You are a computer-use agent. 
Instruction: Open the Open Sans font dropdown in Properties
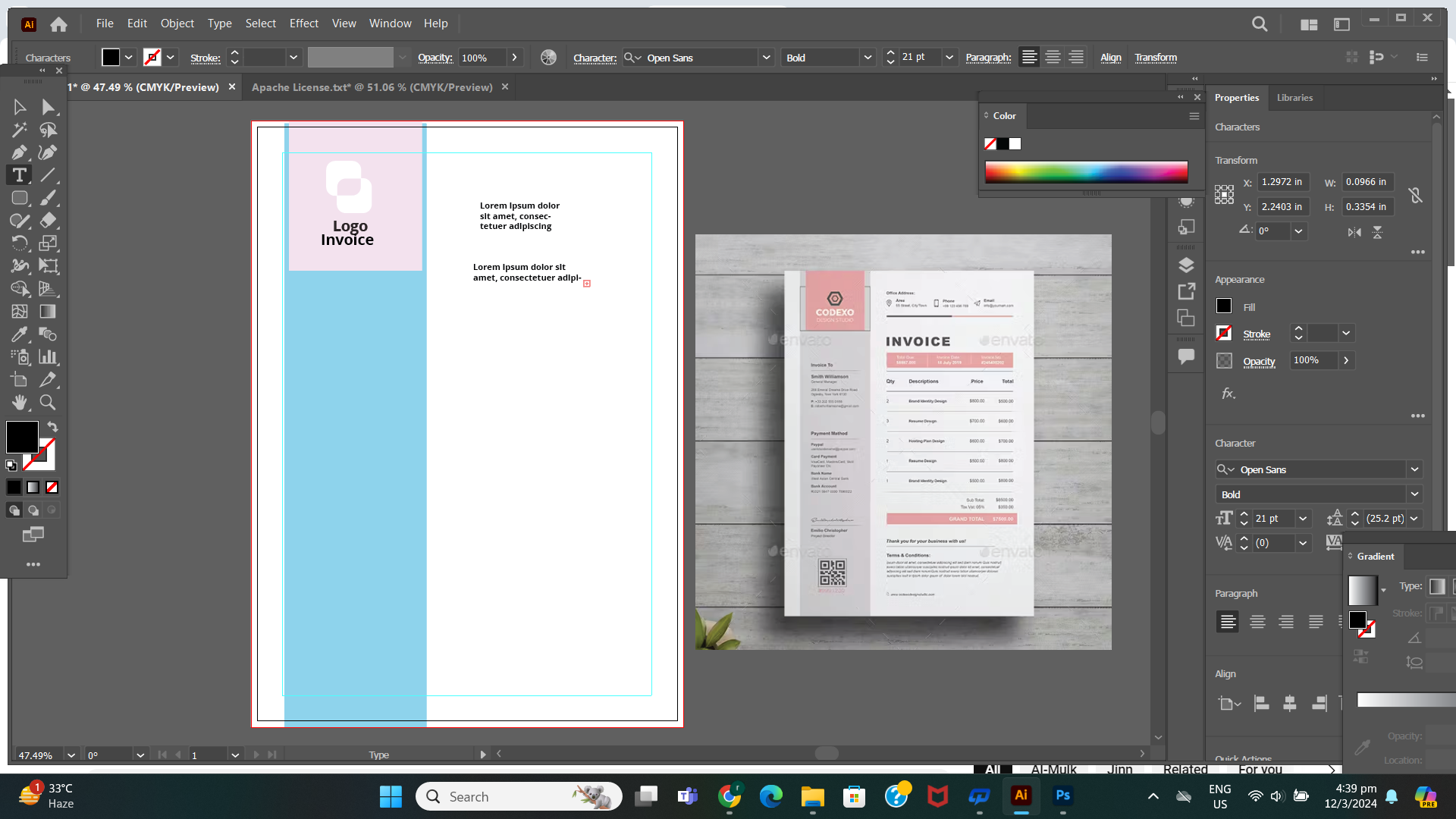click(x=1414, y=469)
